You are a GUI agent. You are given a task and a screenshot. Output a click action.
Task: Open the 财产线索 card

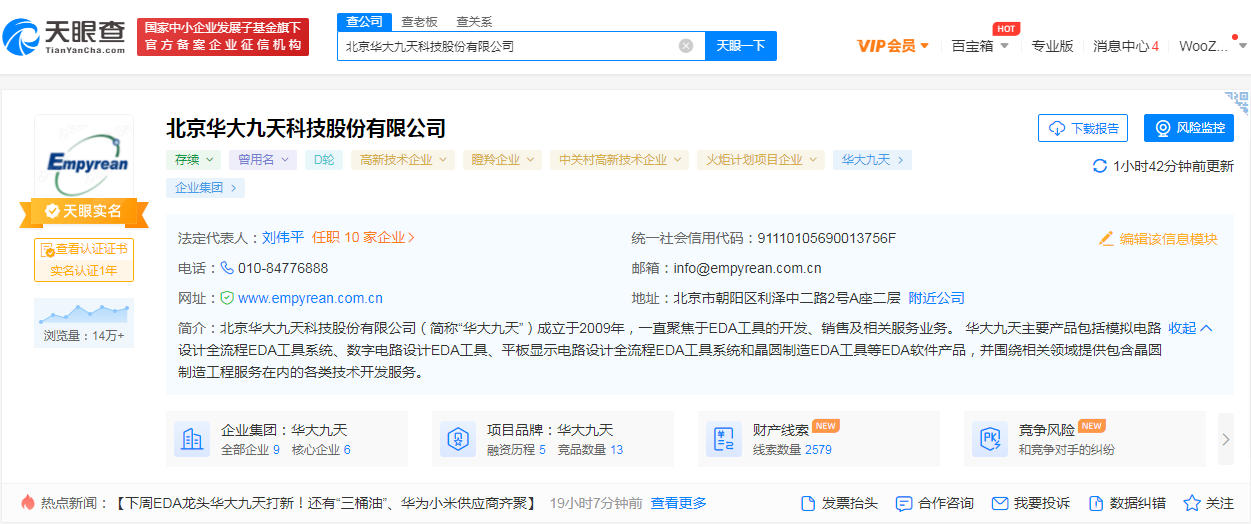click(819, 439)
